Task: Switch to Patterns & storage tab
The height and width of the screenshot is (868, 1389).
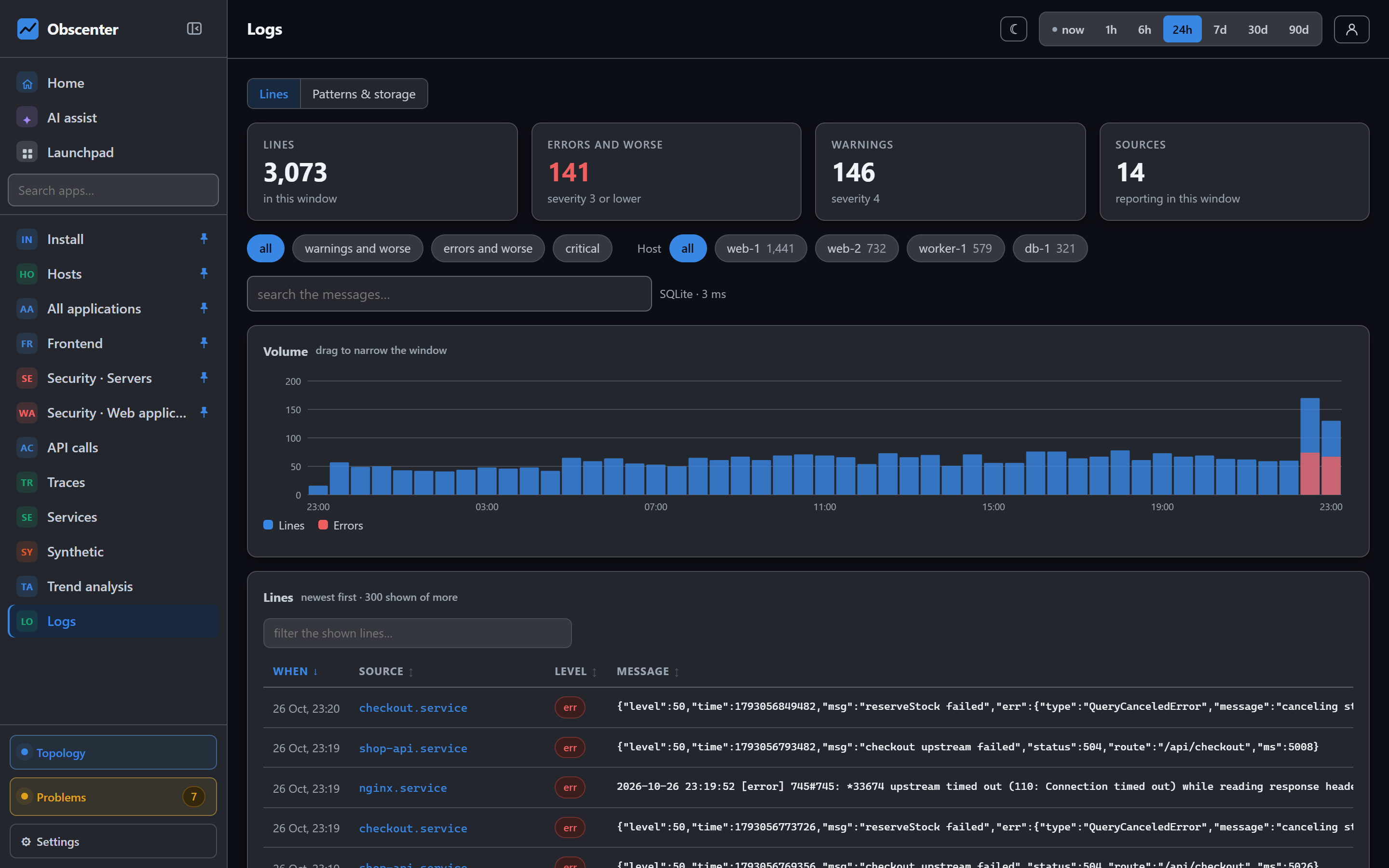Action: click(x=364, y=94)
